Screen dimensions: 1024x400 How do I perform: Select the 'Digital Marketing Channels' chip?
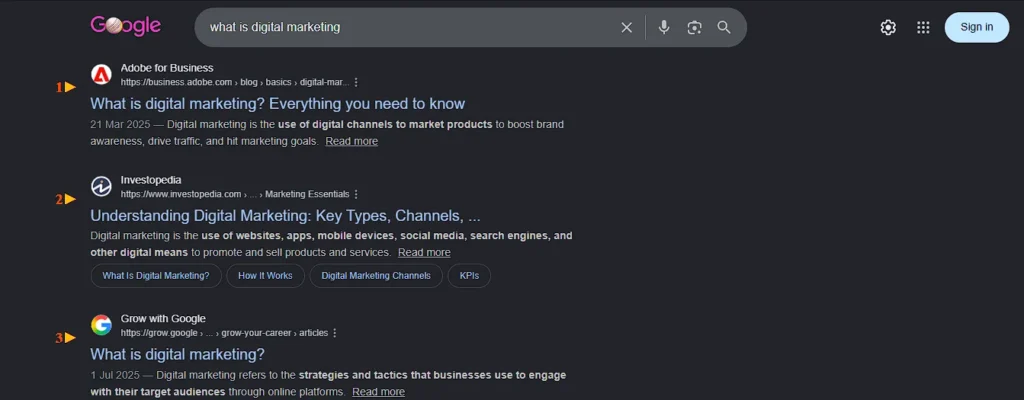[x=376, y=276]
